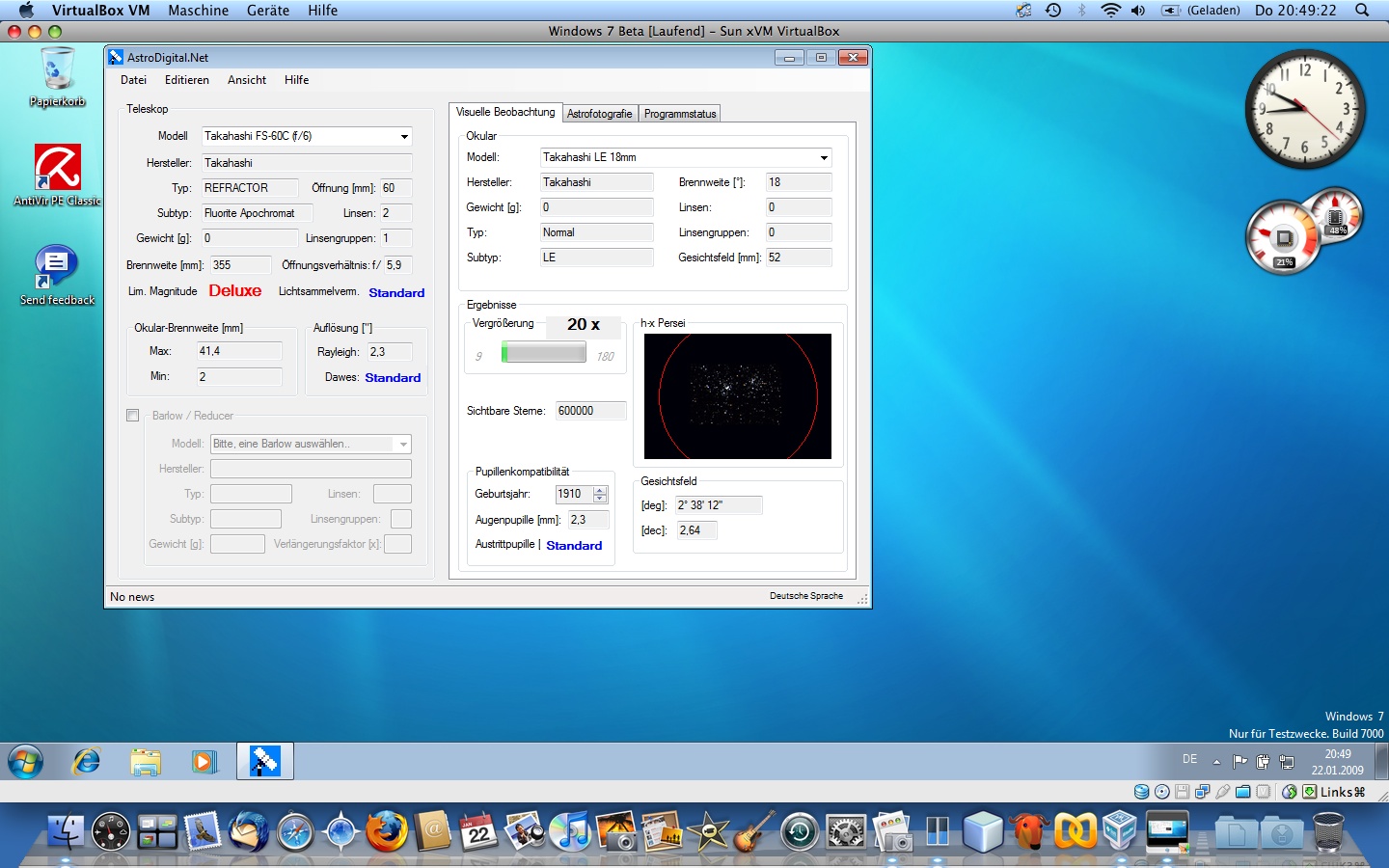Open the Windows Start orb
Viewport: 1389px width, 868px height.
coord(26,762)
